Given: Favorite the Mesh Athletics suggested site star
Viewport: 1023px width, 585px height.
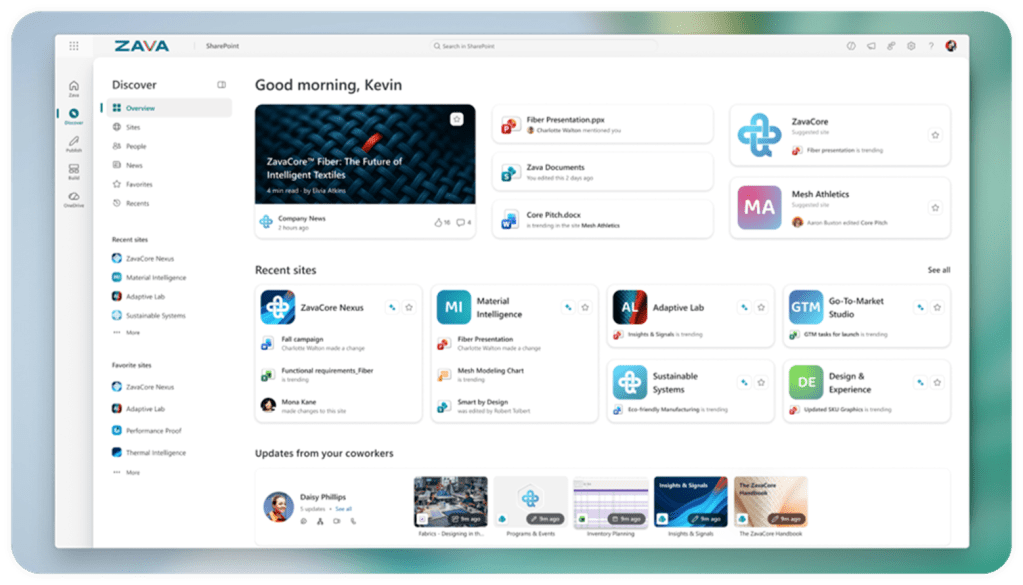Looking at the screenshot, I should tap(935, 207).
